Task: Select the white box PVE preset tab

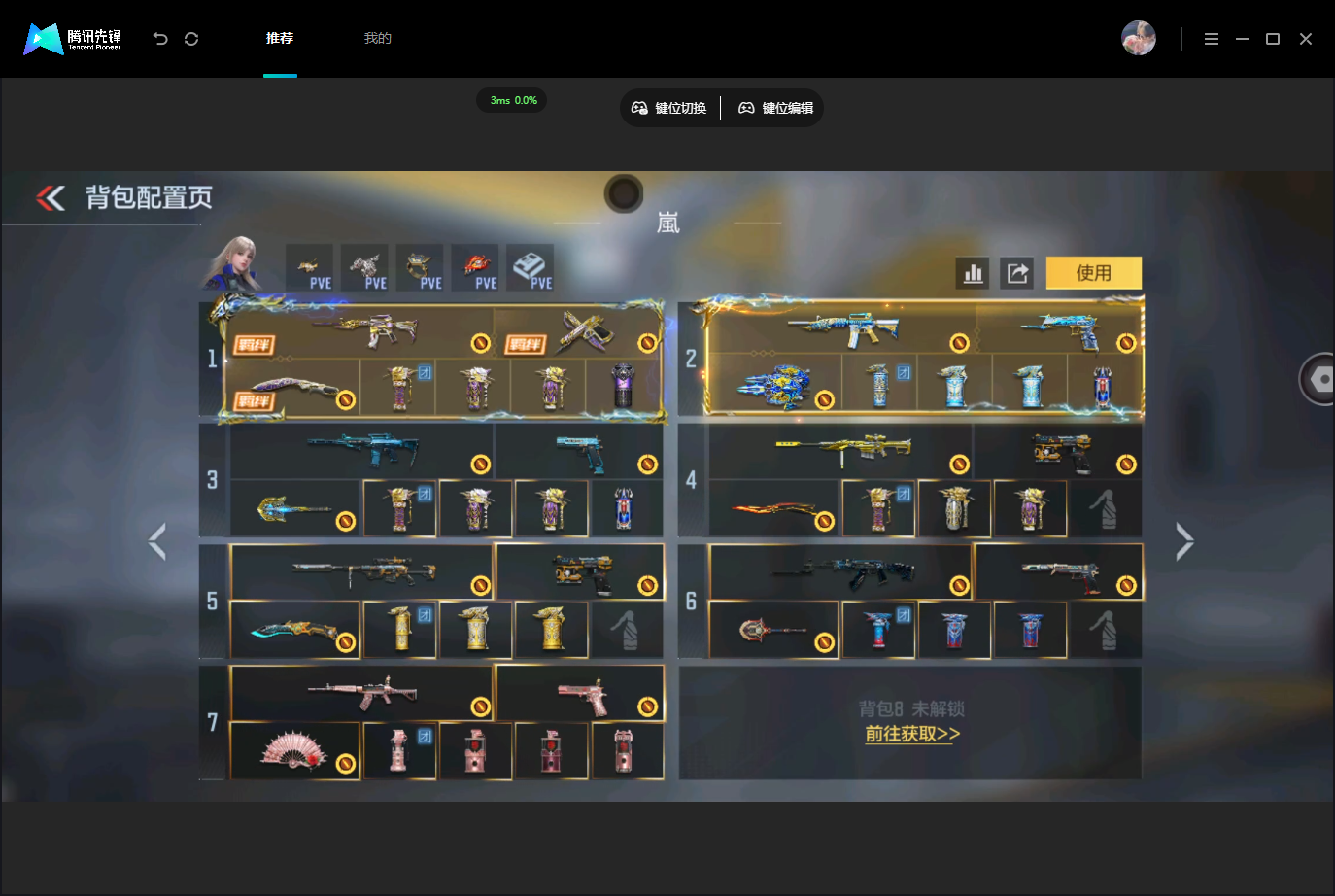Action: pyautogui.click(x=531, y=267)
